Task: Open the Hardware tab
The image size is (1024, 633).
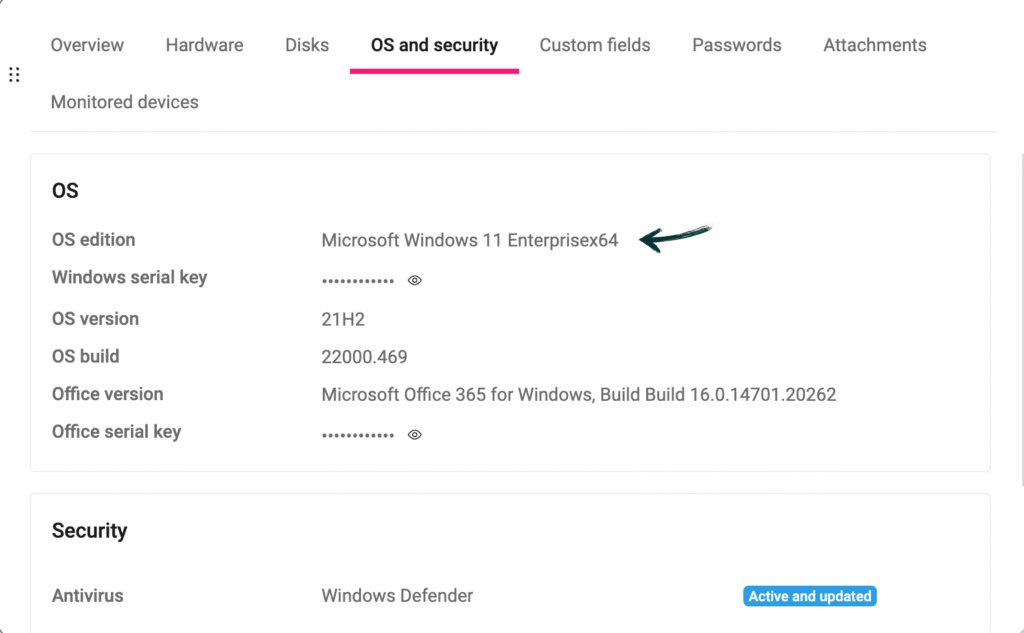Action: click(204, 45)
